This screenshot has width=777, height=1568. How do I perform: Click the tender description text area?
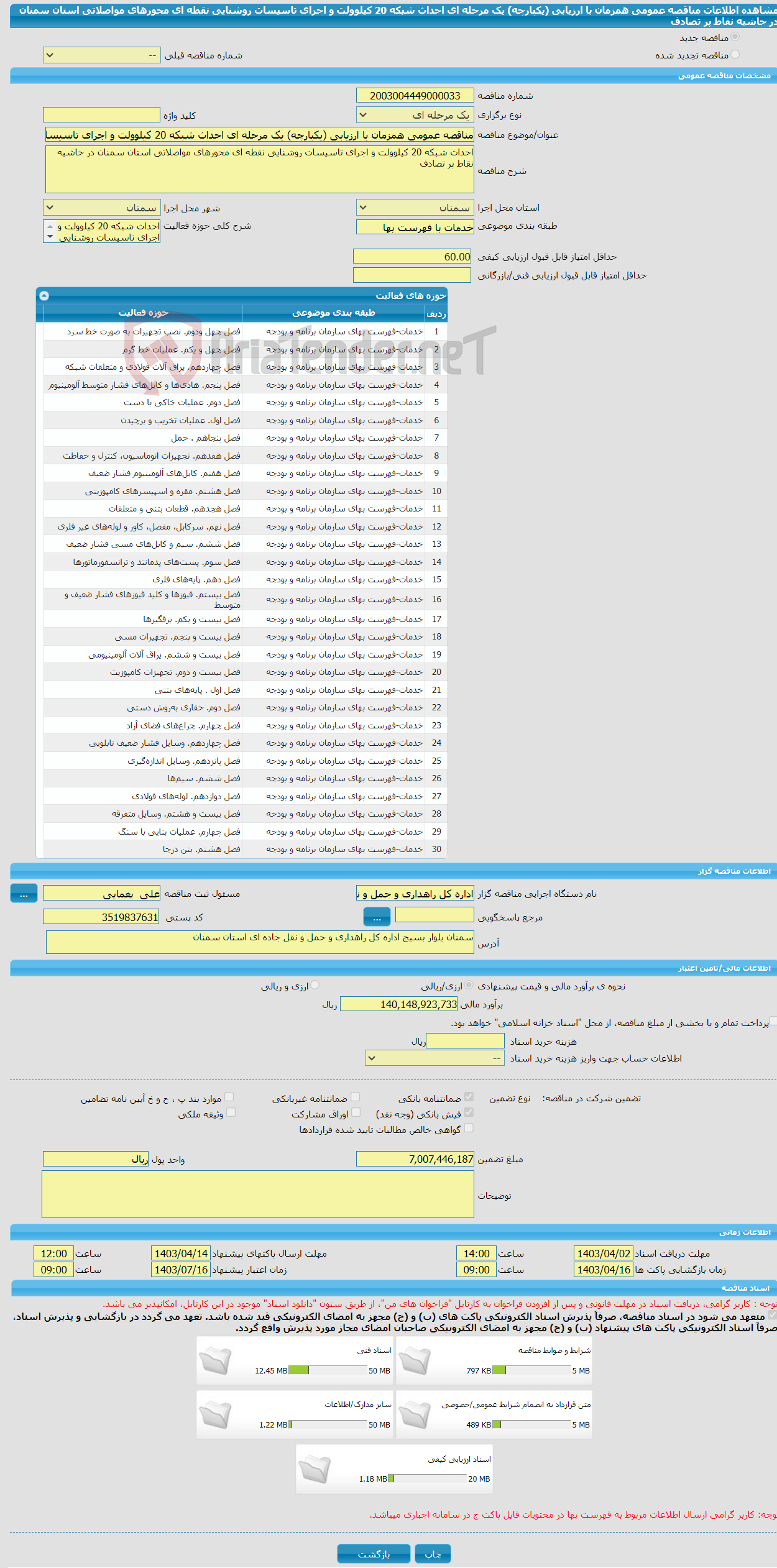[260, 169]
